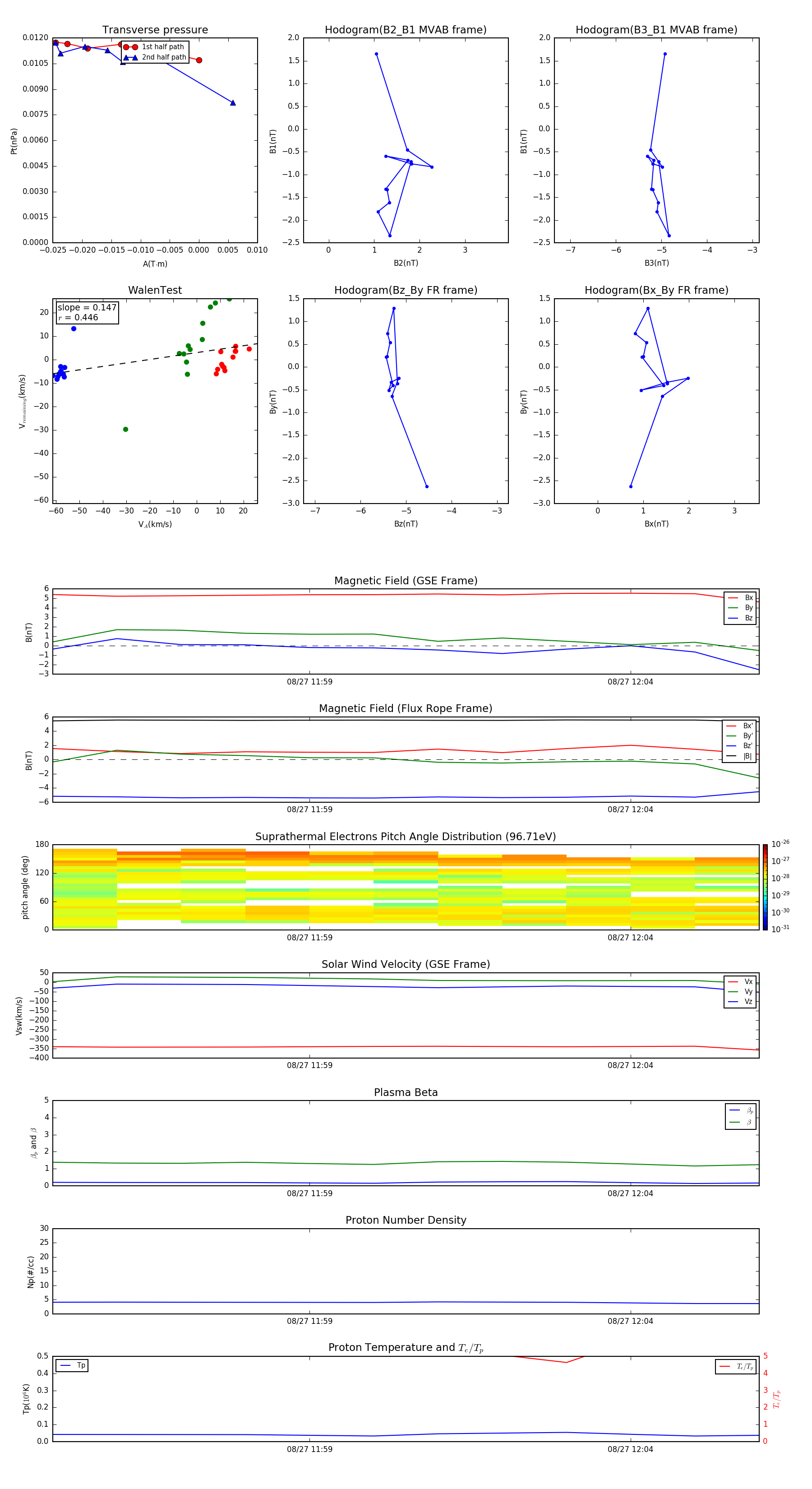This screenshot has height=1489, width=812.
Task: Click the "B2(nT)" x-axis label
Action: coord(406,263)
